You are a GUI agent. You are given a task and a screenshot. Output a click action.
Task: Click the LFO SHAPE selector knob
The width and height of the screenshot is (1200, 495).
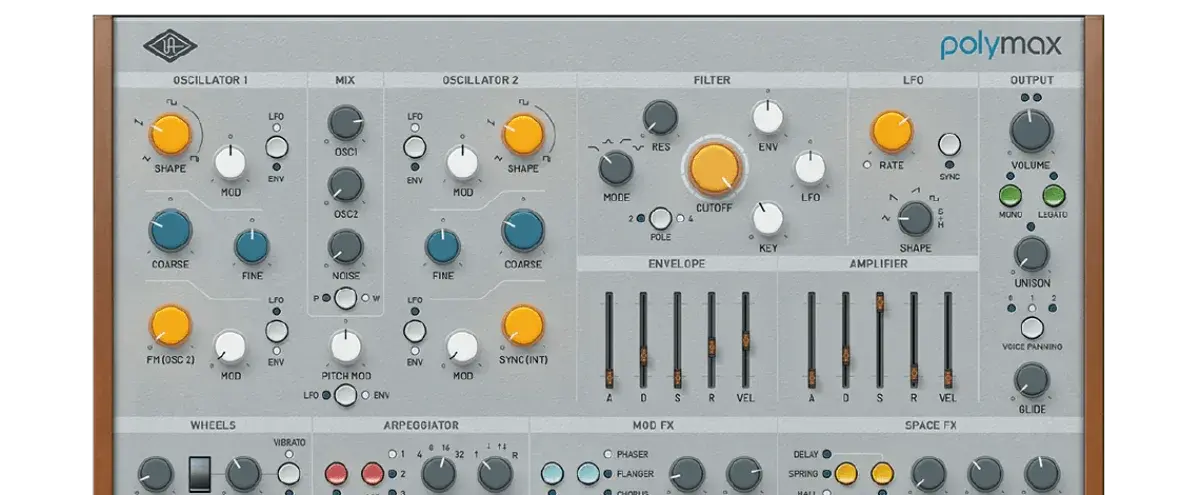click(x=914, y=217)
